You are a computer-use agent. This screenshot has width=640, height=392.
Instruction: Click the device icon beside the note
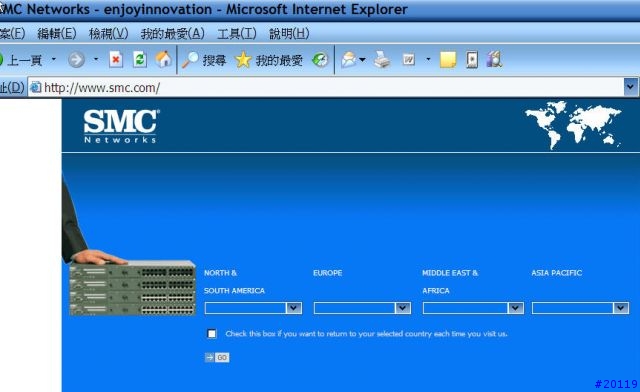click(472, 60)
